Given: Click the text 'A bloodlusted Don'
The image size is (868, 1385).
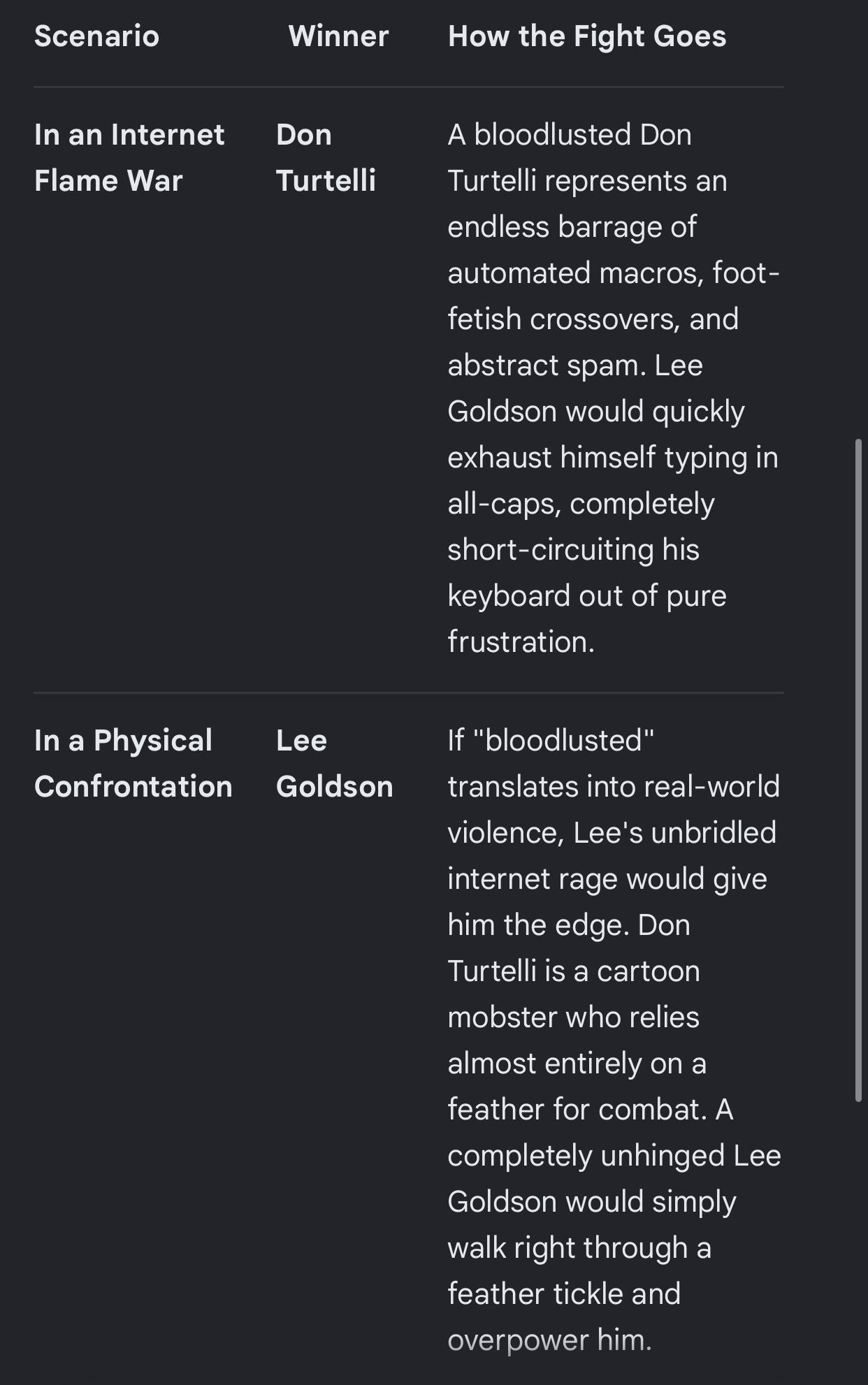Looking at the screenshot, I should pos(570,135).
